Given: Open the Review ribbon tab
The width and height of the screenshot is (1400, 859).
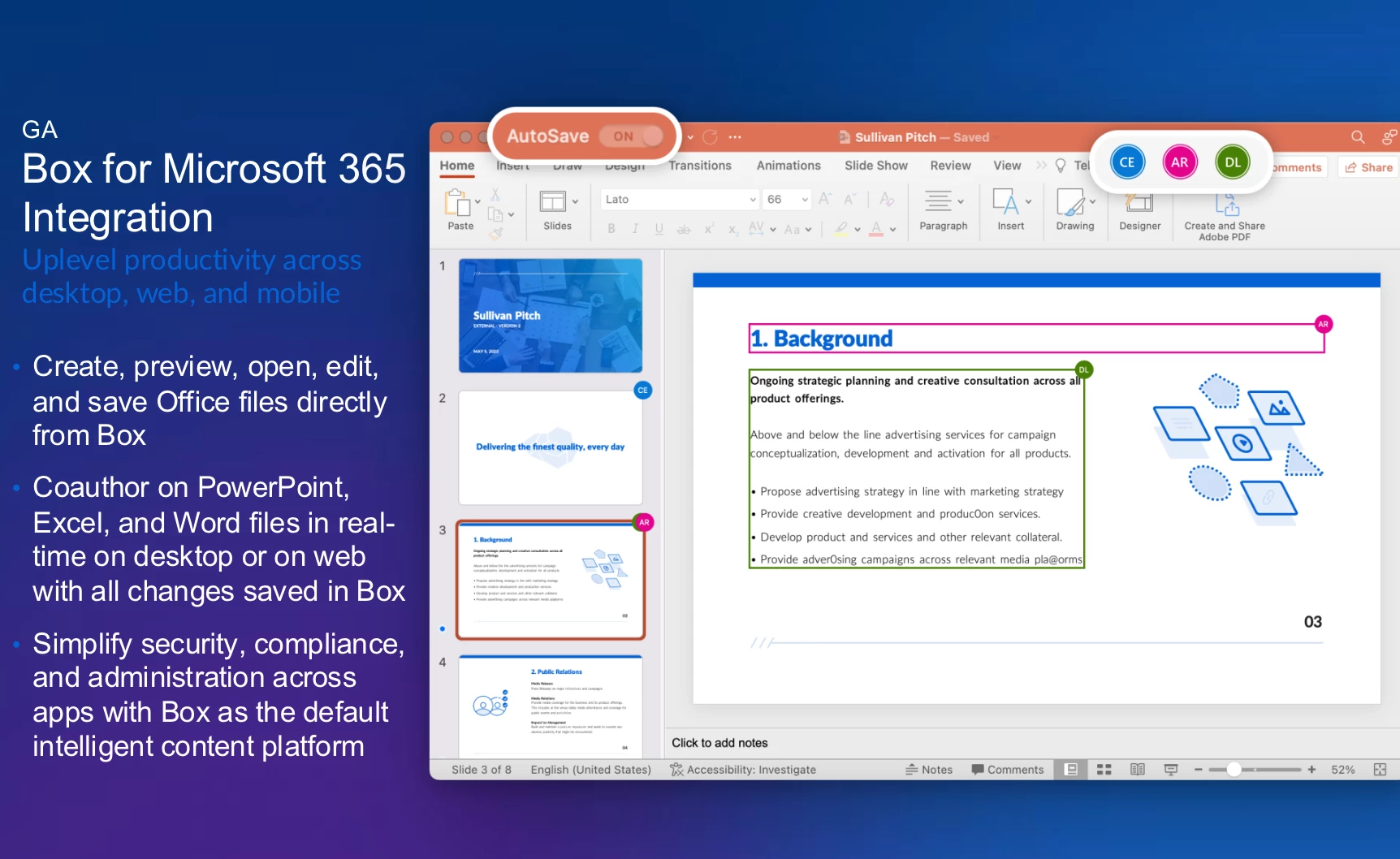Looking at the screenshot, I should coord(950,166).
